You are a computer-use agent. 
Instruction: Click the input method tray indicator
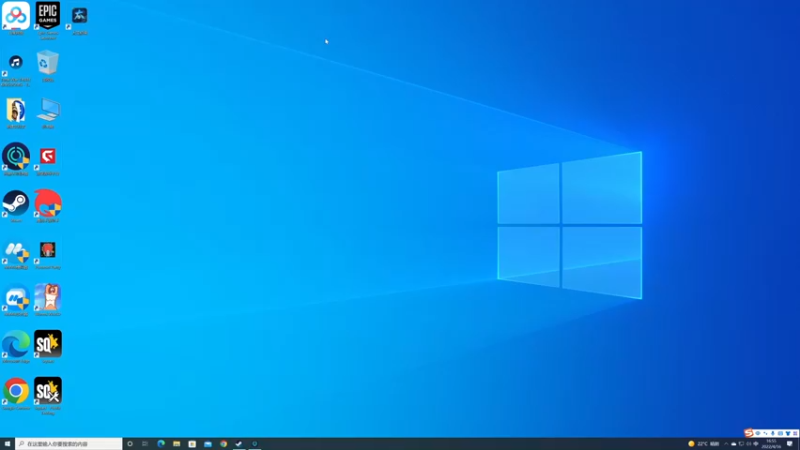point(756,444)
